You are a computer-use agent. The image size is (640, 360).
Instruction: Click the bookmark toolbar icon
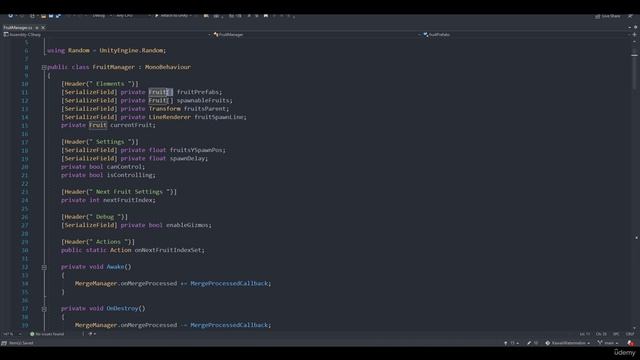click(266, 16)
